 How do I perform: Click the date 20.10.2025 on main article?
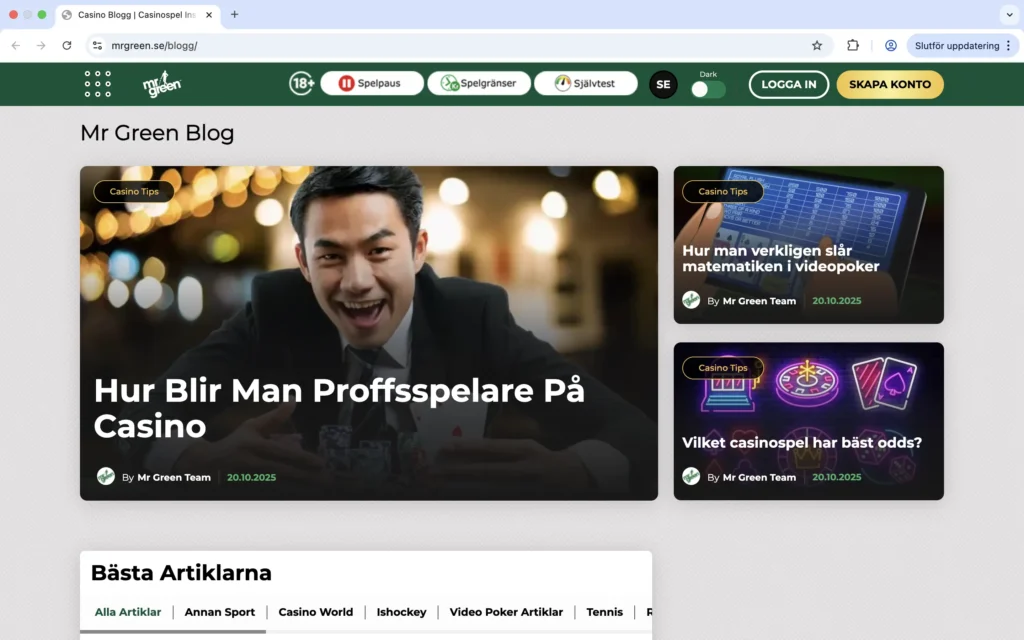pos(251,477)
